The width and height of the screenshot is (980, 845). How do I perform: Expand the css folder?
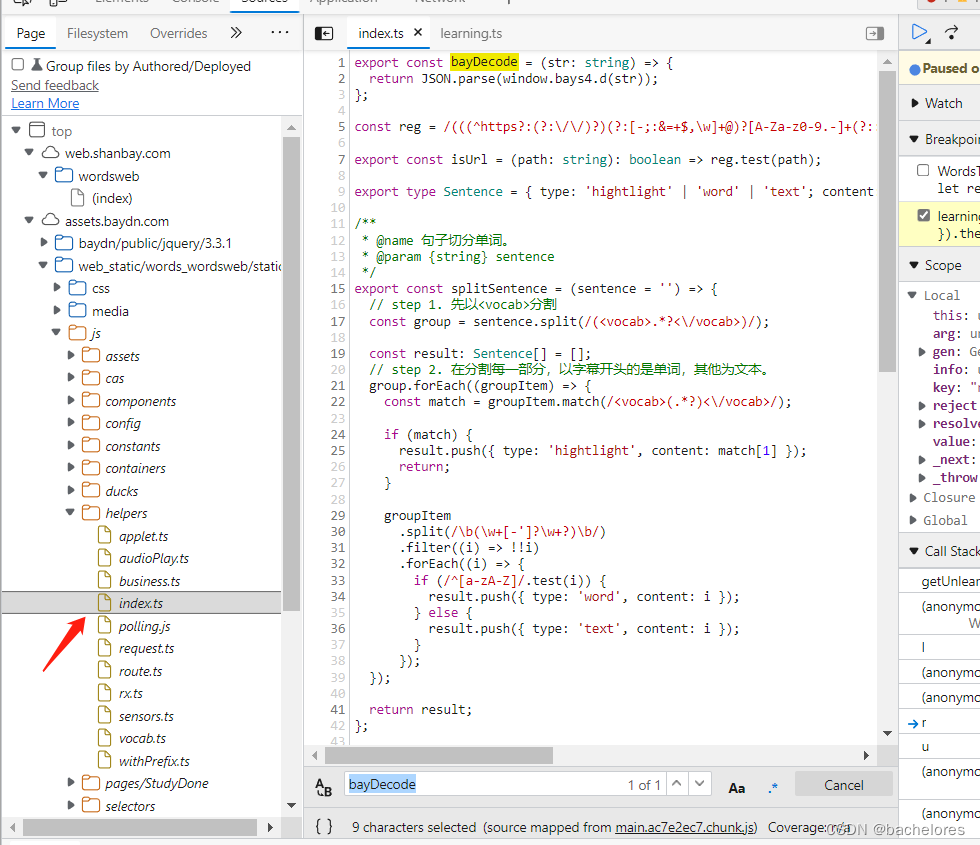(57, 288)
